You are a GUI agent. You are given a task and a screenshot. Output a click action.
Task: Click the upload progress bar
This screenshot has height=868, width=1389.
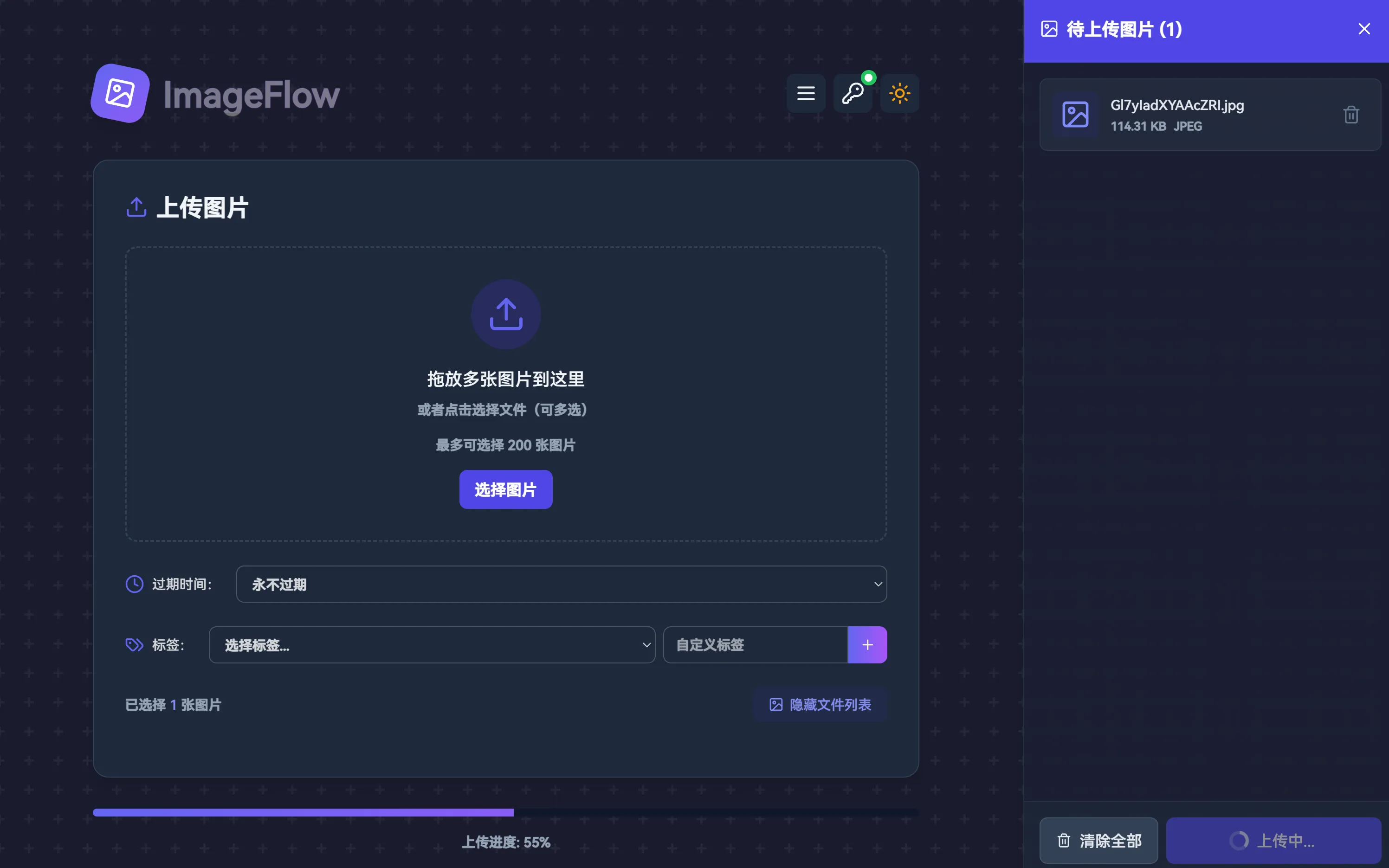(x=505, y=812)
